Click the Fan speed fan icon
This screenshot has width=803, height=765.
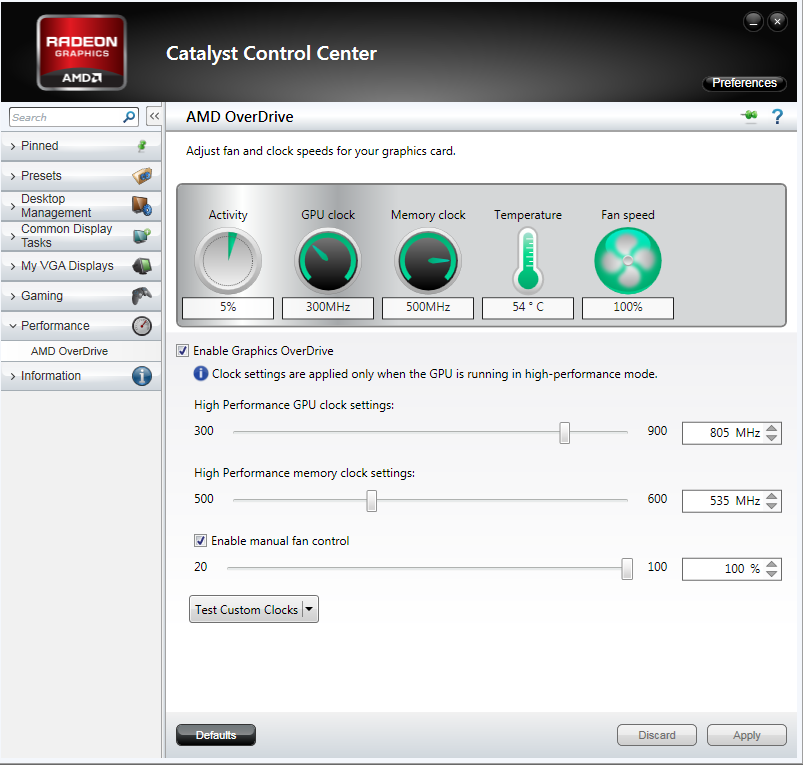pos(628,261)
